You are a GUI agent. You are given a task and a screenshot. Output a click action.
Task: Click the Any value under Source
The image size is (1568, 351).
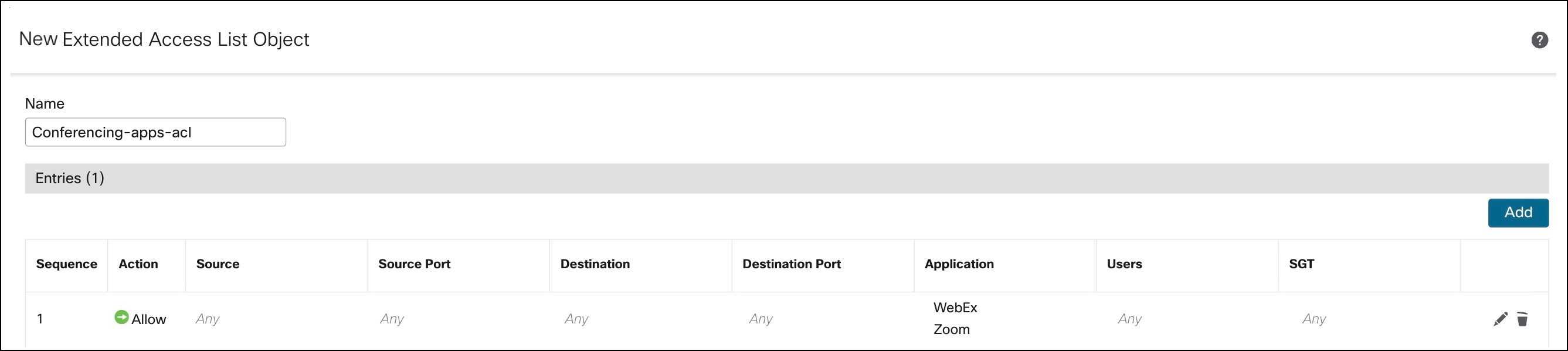(x=208, y=319)
